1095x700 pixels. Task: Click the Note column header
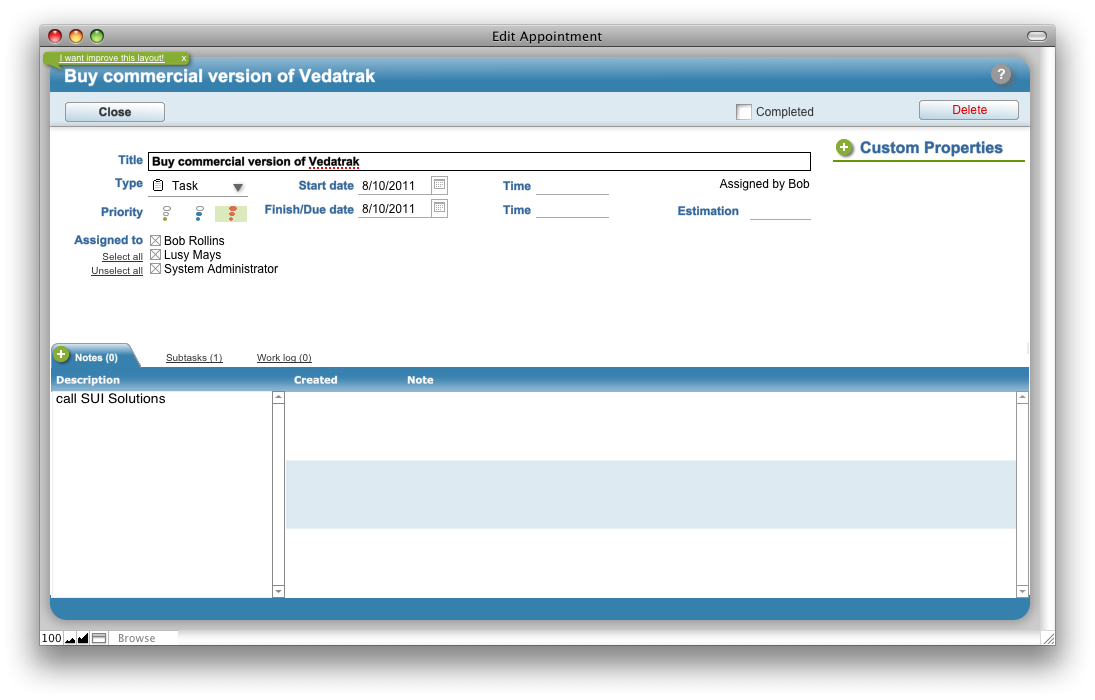[420, 380]
